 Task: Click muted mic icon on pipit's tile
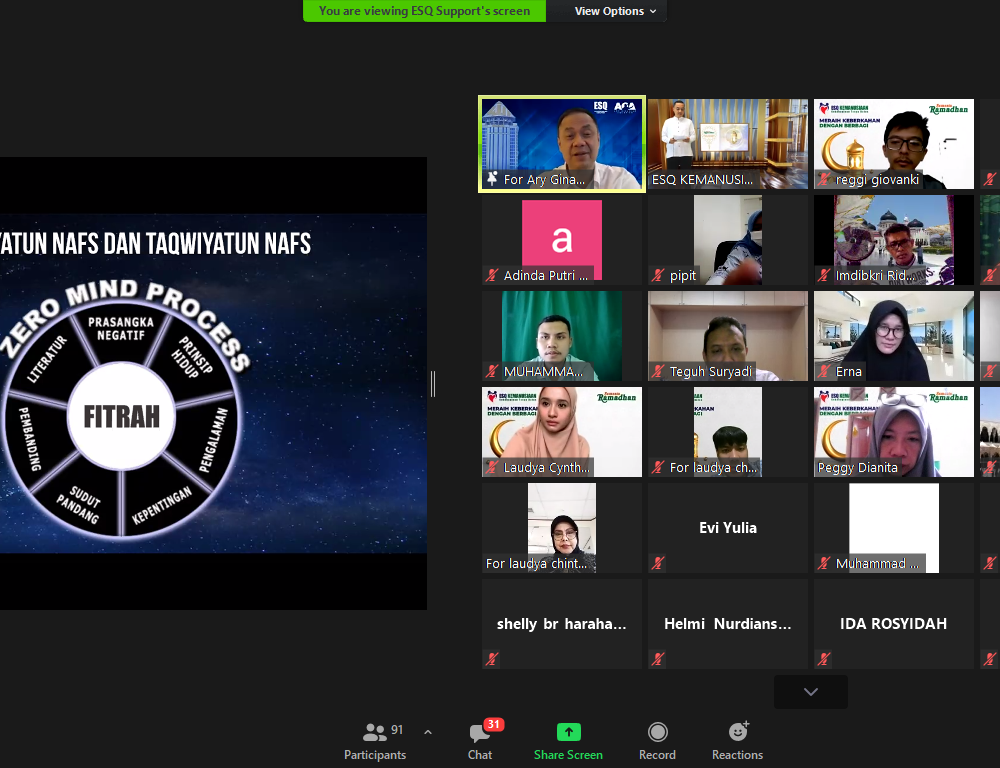(658, 275)
